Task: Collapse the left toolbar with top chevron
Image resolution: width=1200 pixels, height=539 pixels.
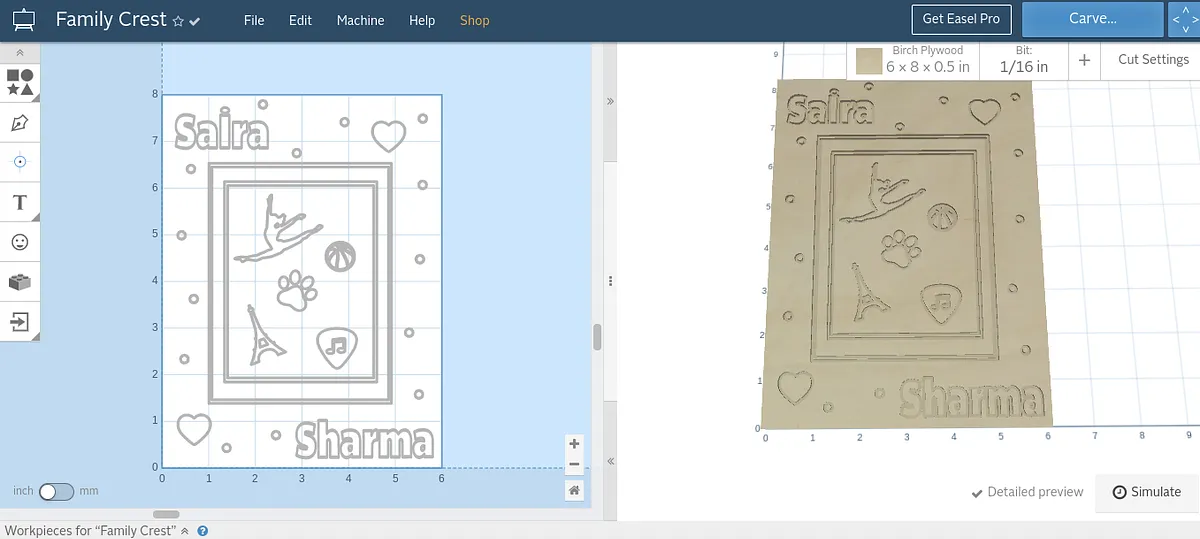Action: coord(20,52)
